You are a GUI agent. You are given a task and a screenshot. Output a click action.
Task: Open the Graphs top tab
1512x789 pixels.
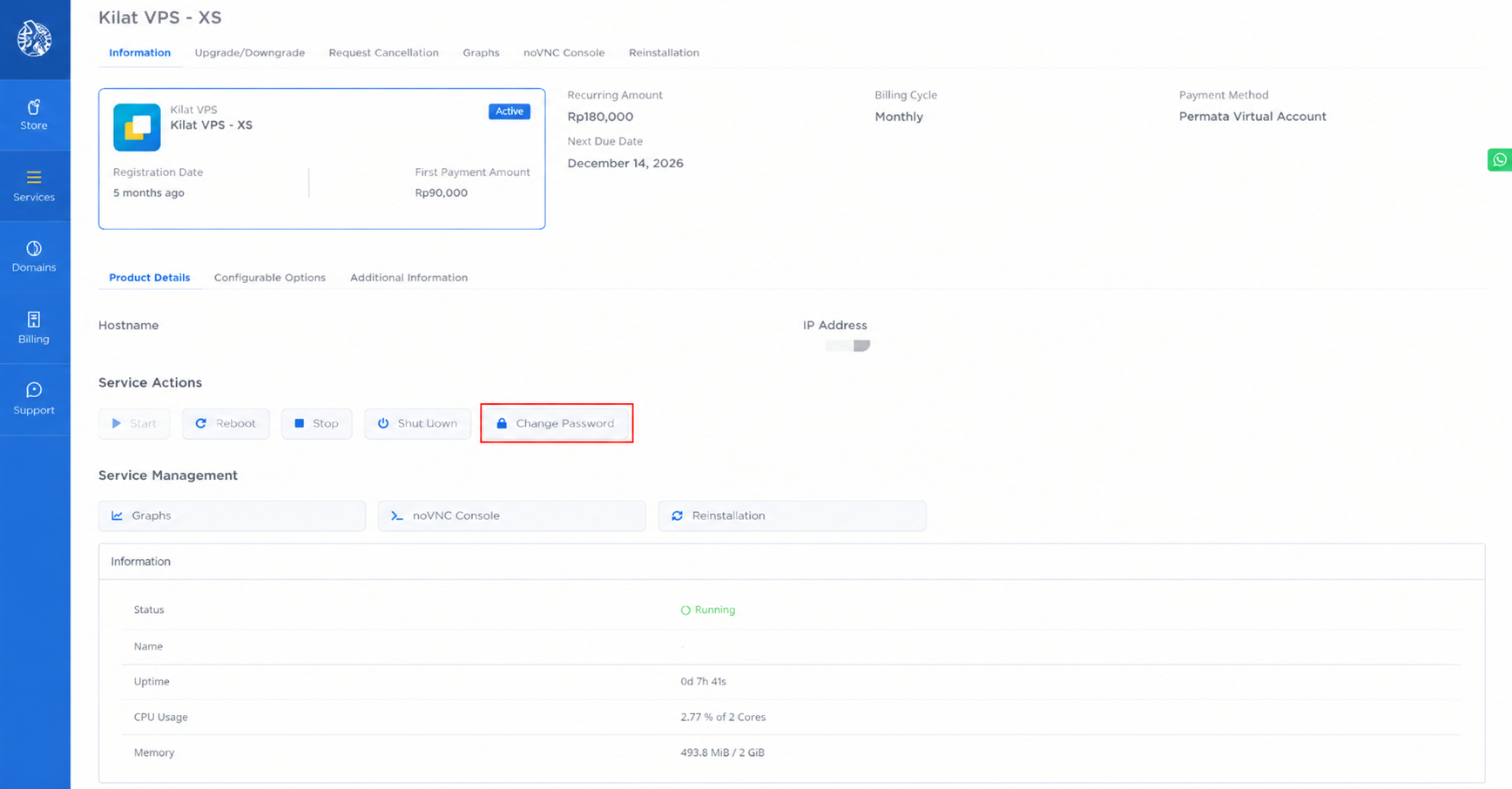[x=481, y=52]
